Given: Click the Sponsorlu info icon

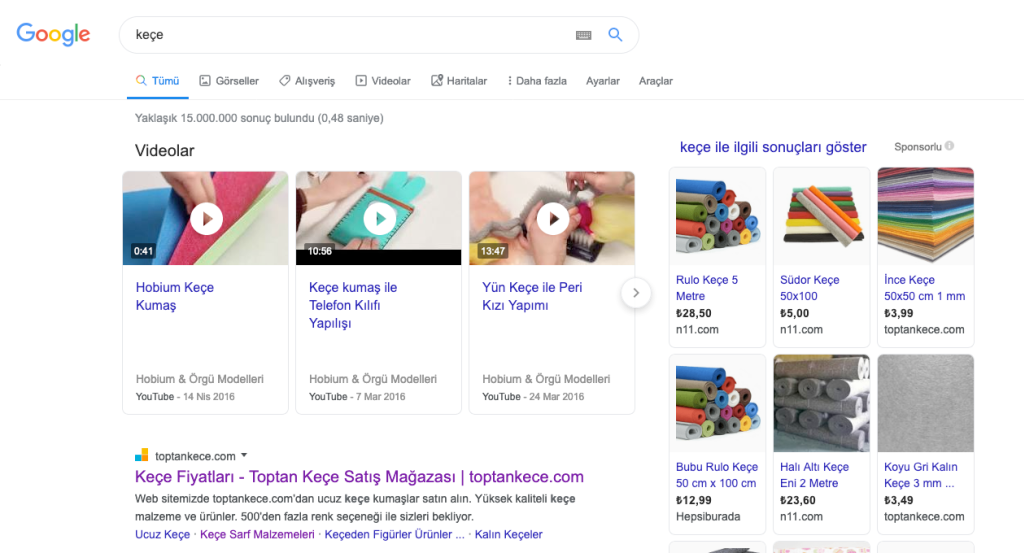Looking at the screenshot, I should (x=950, y=146).
